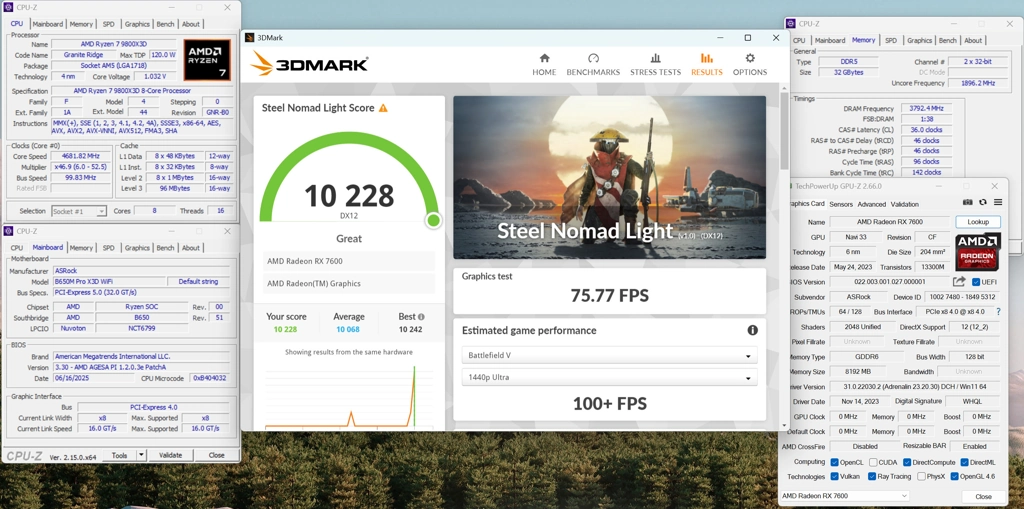This screenshot has height=509, width=1024.
Task: Click the Bus Interface question mark in GPU-Z
Action: click(997, 312)
